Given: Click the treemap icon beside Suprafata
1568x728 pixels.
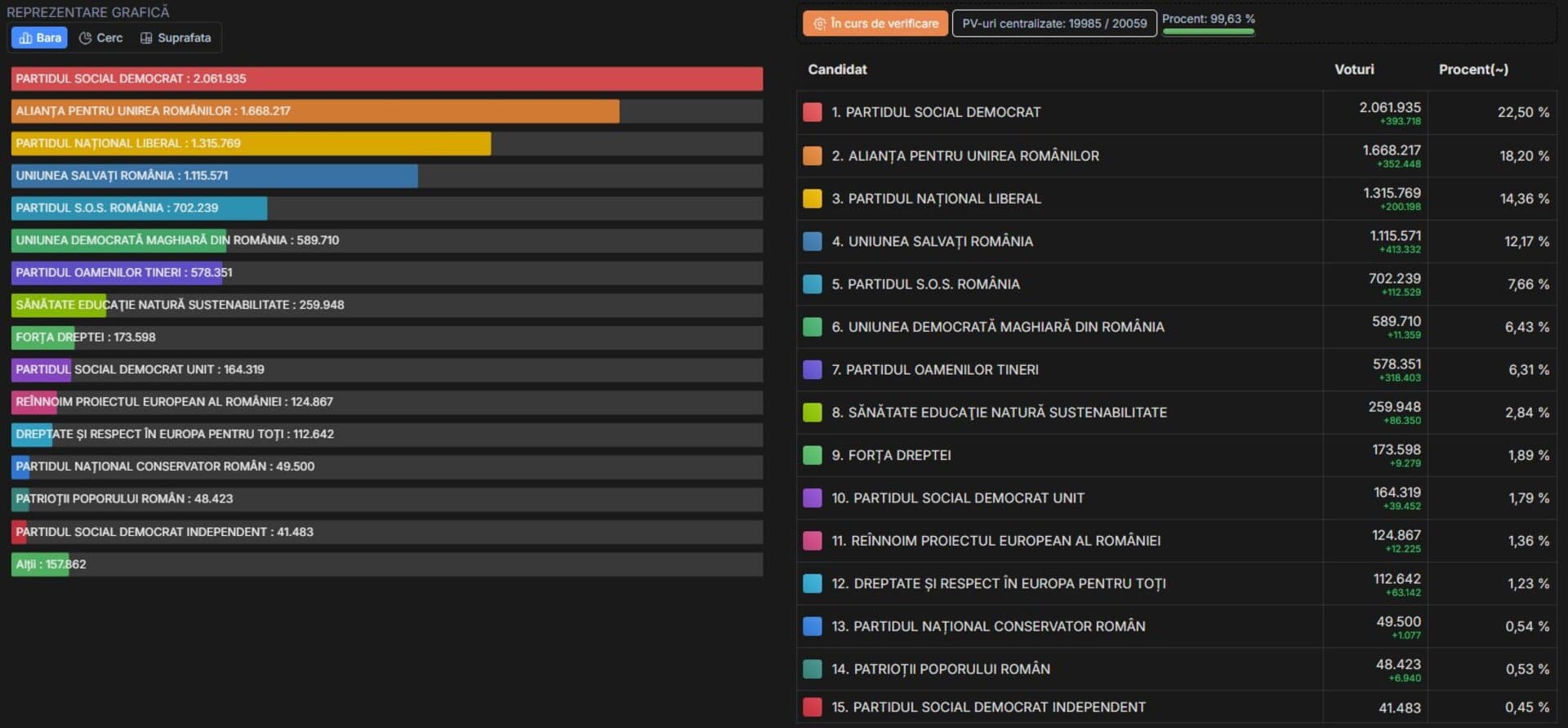Looking at the screenshot, I should pyautogui.click(x=146, y=38).
